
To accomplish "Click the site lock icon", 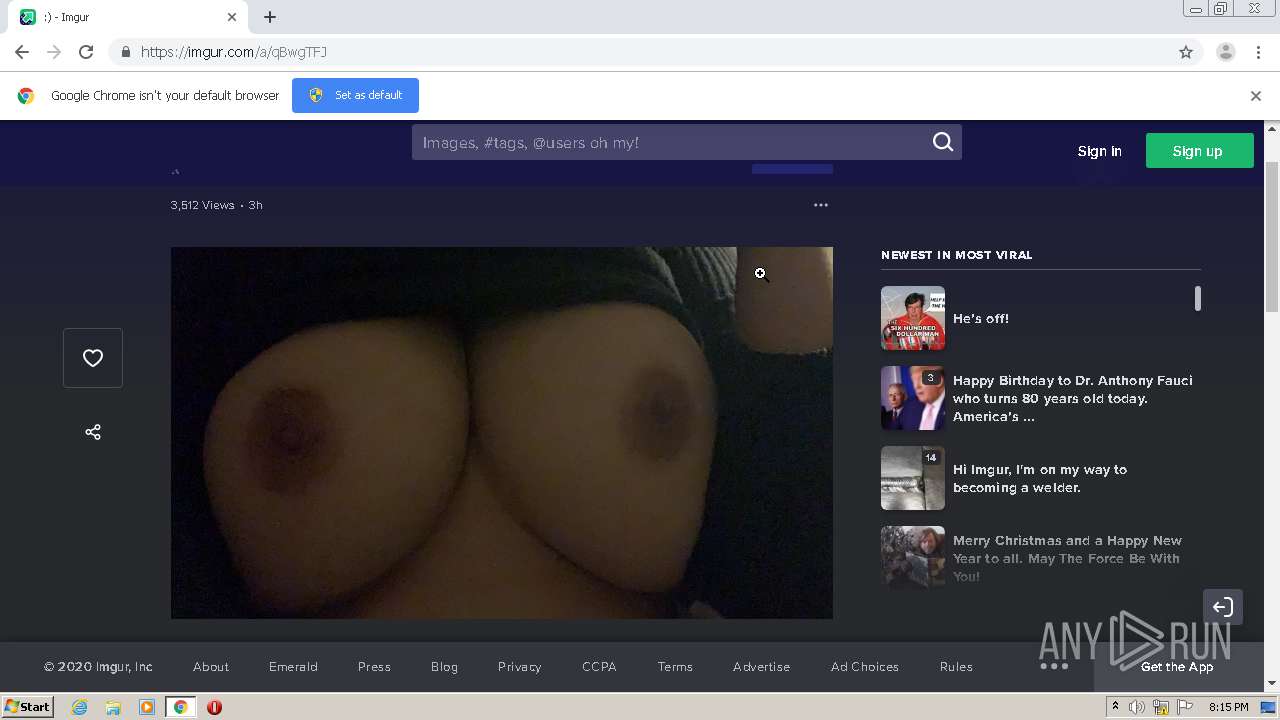I will point(125,52).
